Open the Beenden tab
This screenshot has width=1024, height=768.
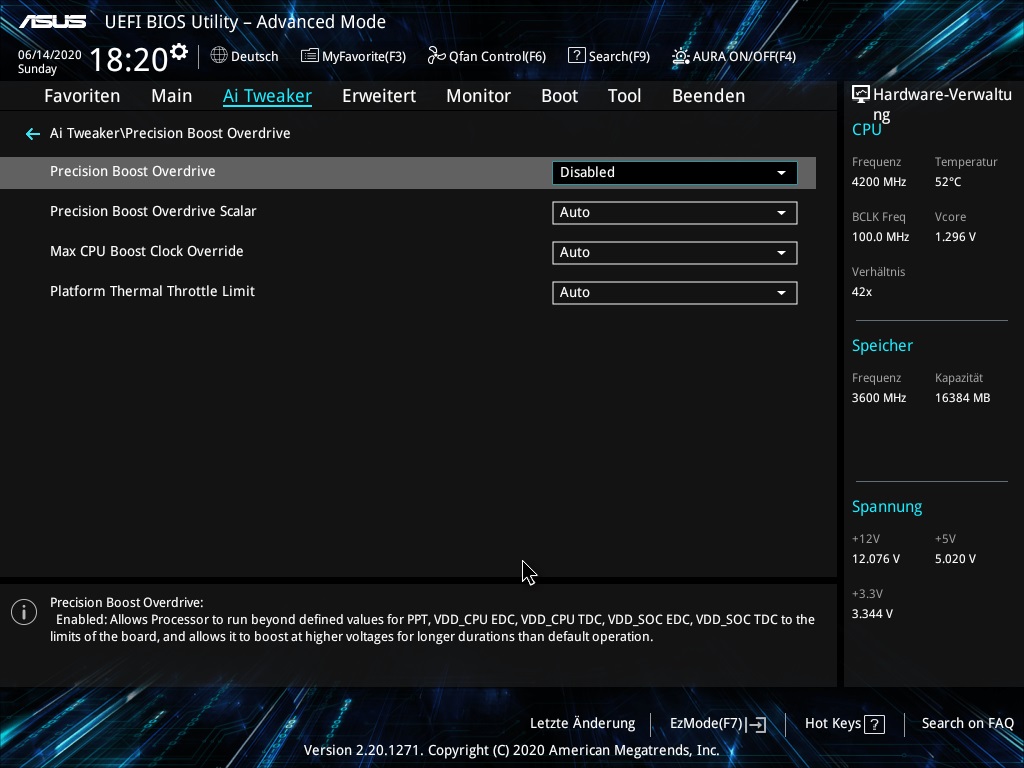pyautogui.click(x=709, y=96)
